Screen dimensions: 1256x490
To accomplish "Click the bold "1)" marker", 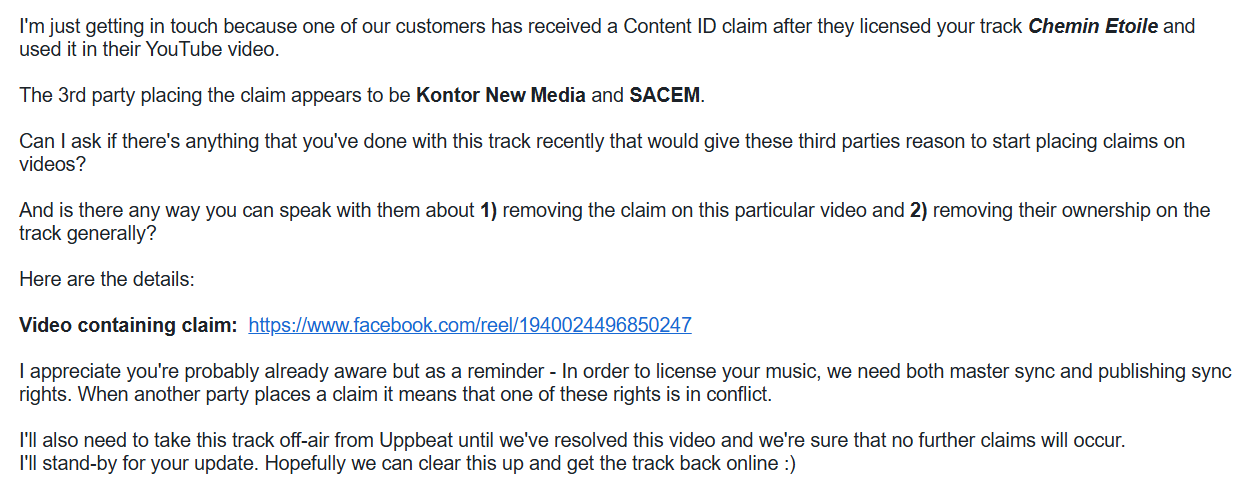I will tap(488, 211).
